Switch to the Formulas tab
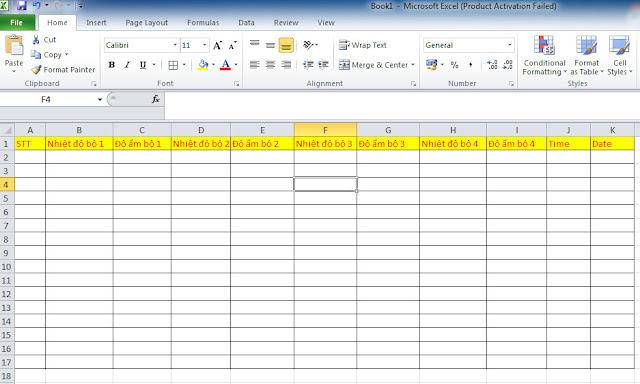Screen dimensions: 640x384 point(203,22)
